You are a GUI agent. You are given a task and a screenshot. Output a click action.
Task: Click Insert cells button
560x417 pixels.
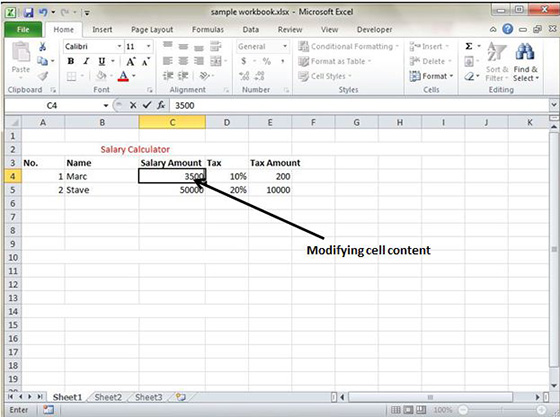[x=429, y=46]
